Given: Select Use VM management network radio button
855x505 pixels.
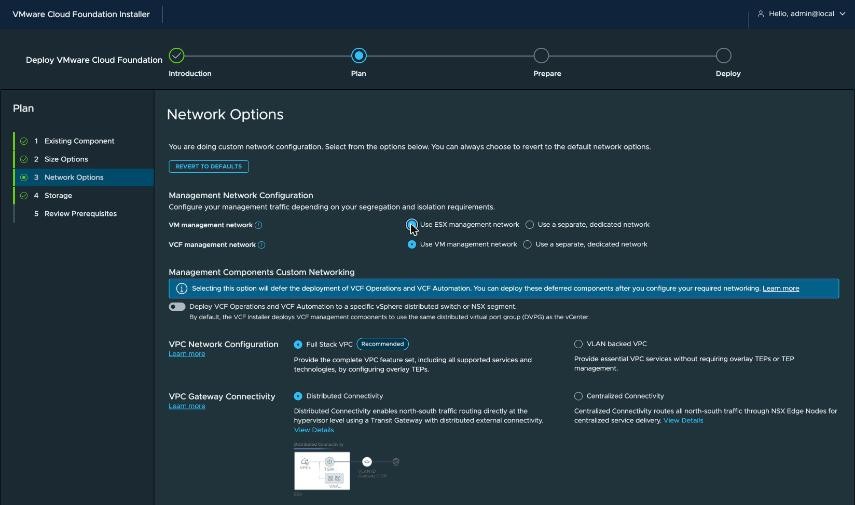Looking at the screenshot, I should click(412, 244).
